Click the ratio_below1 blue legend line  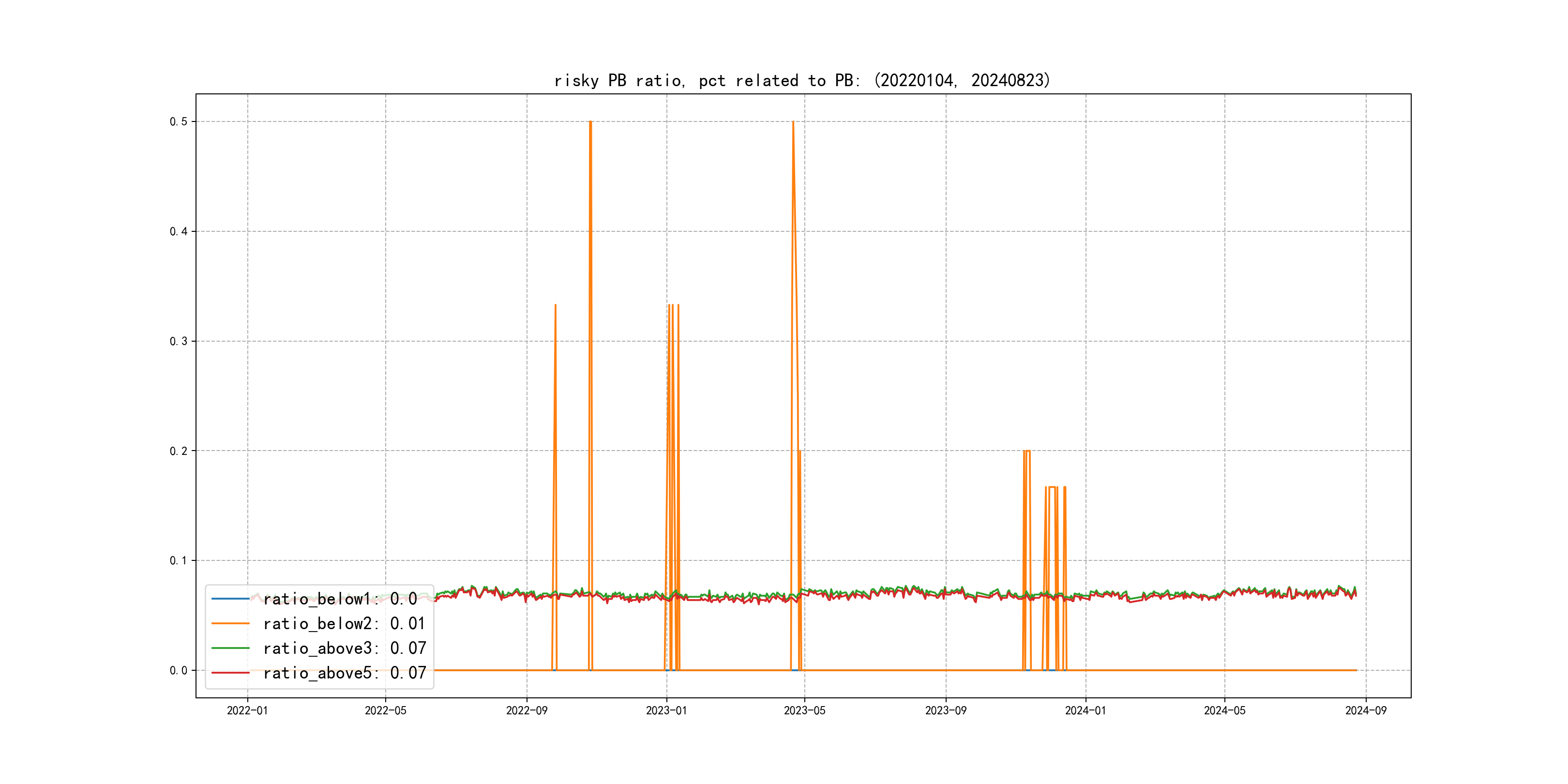point(230,599)
